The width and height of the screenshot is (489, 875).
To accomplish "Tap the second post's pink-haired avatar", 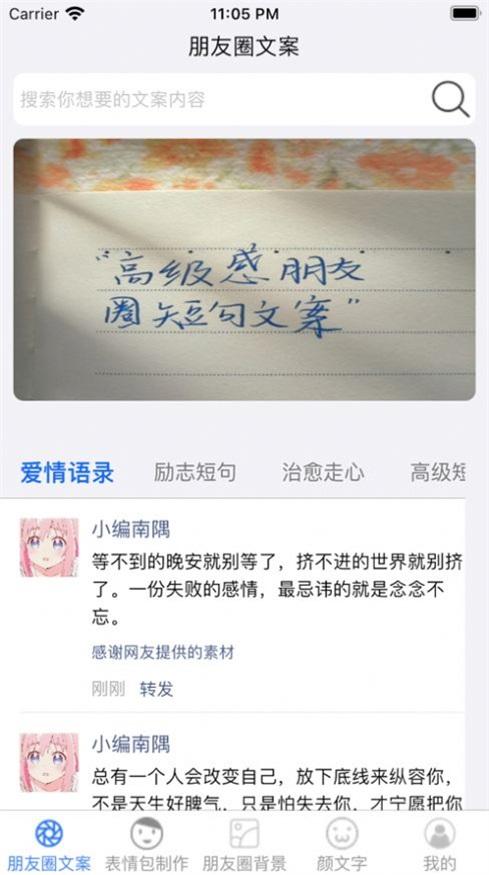I will (x=50, y=762).
